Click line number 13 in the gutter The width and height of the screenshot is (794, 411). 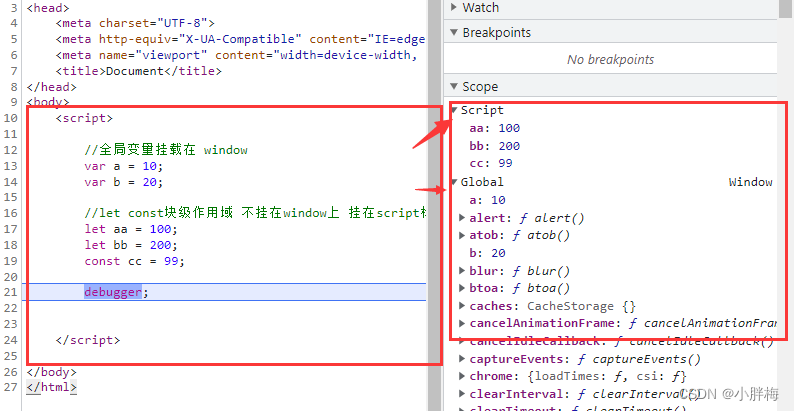[x=11, y=166]
